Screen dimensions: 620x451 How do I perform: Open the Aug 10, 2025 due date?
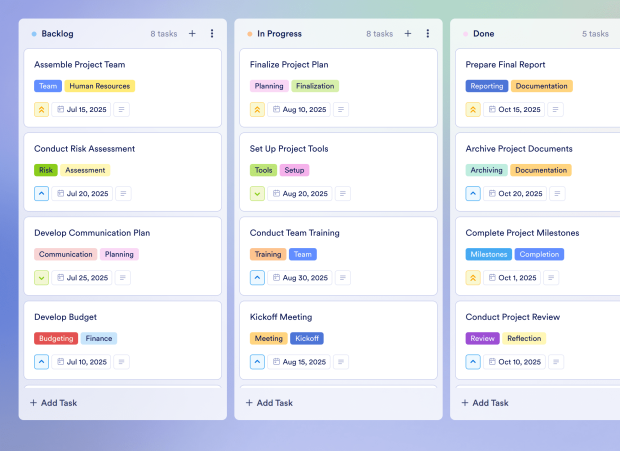click(x=299, y=109)
